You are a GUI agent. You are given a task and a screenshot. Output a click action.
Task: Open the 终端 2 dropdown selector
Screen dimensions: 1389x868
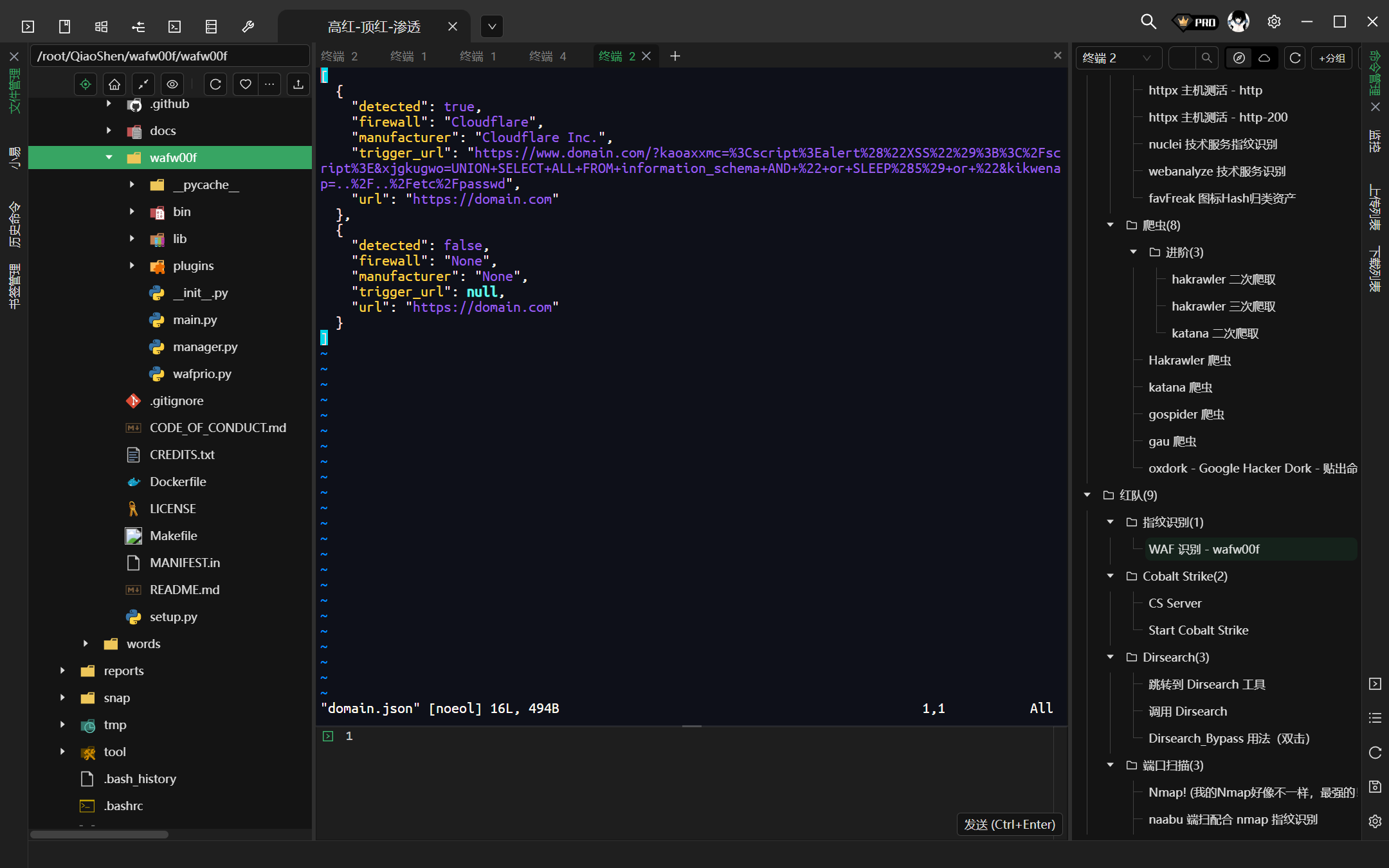1118,58
